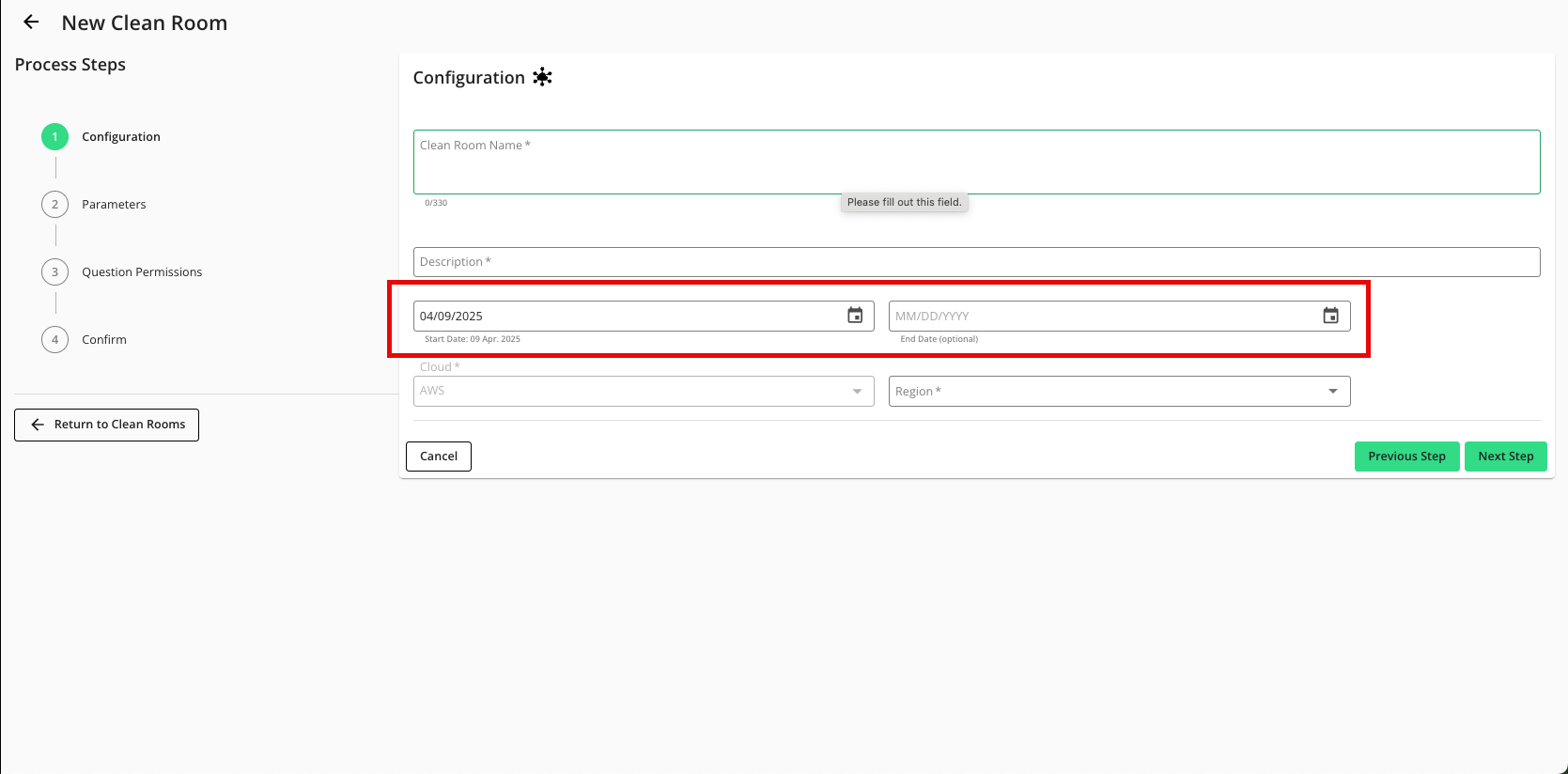Click the back arrow beside New Clean Room
1568x774 pixels.
coord(31,23)
